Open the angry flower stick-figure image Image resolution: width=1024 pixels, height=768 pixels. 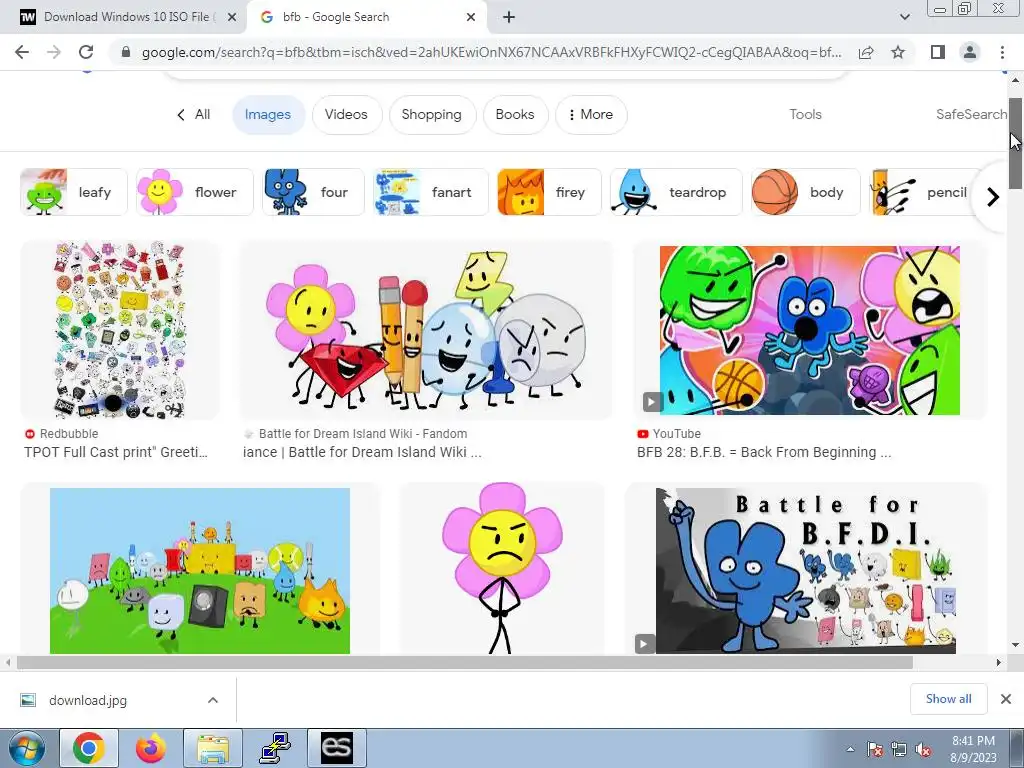coord(502,568)
